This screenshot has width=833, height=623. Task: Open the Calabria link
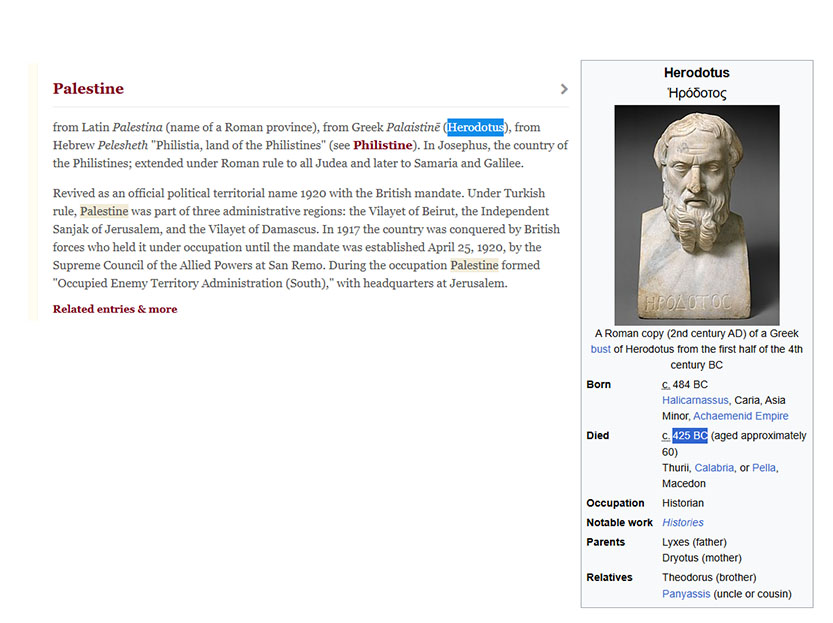pos(714,468)
